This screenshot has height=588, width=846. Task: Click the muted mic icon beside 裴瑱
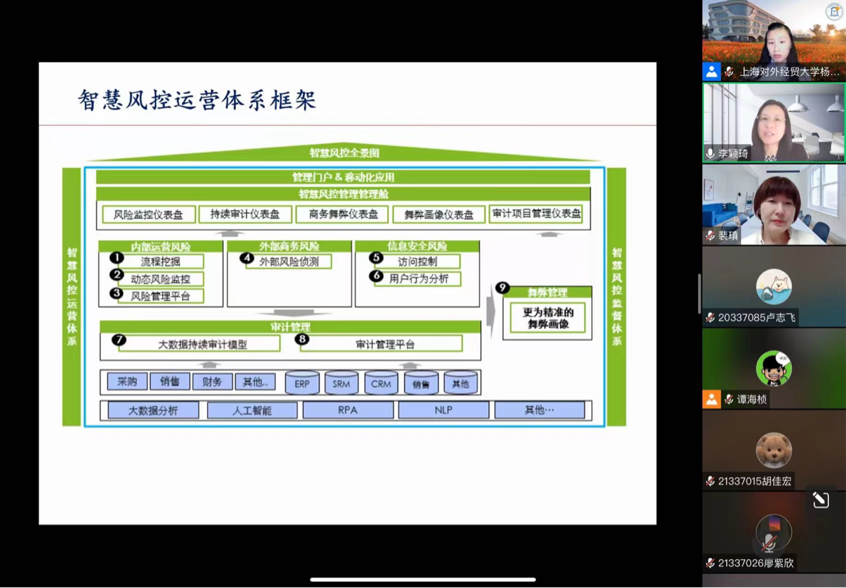coord(711,236)
